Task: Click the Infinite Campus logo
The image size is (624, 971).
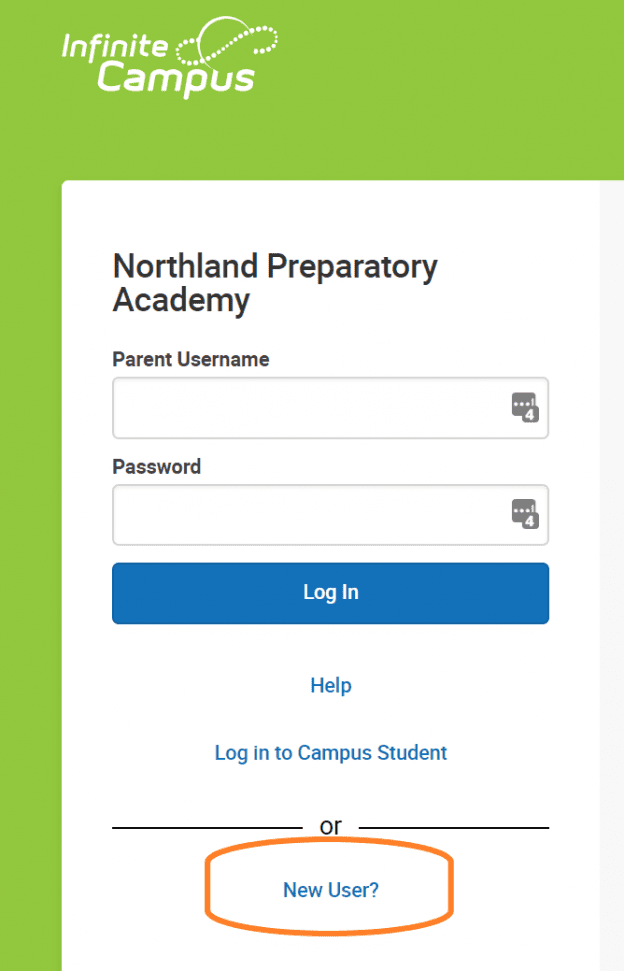Action: [170, 58]
